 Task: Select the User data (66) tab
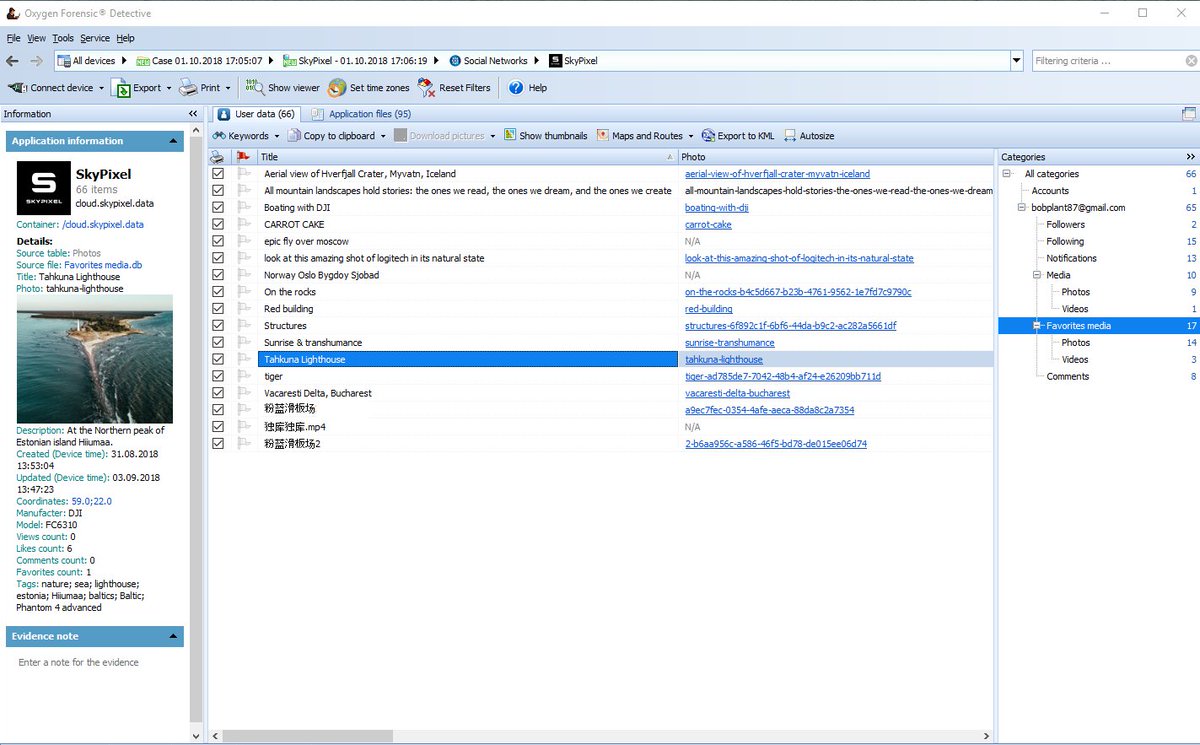[256, 114]
